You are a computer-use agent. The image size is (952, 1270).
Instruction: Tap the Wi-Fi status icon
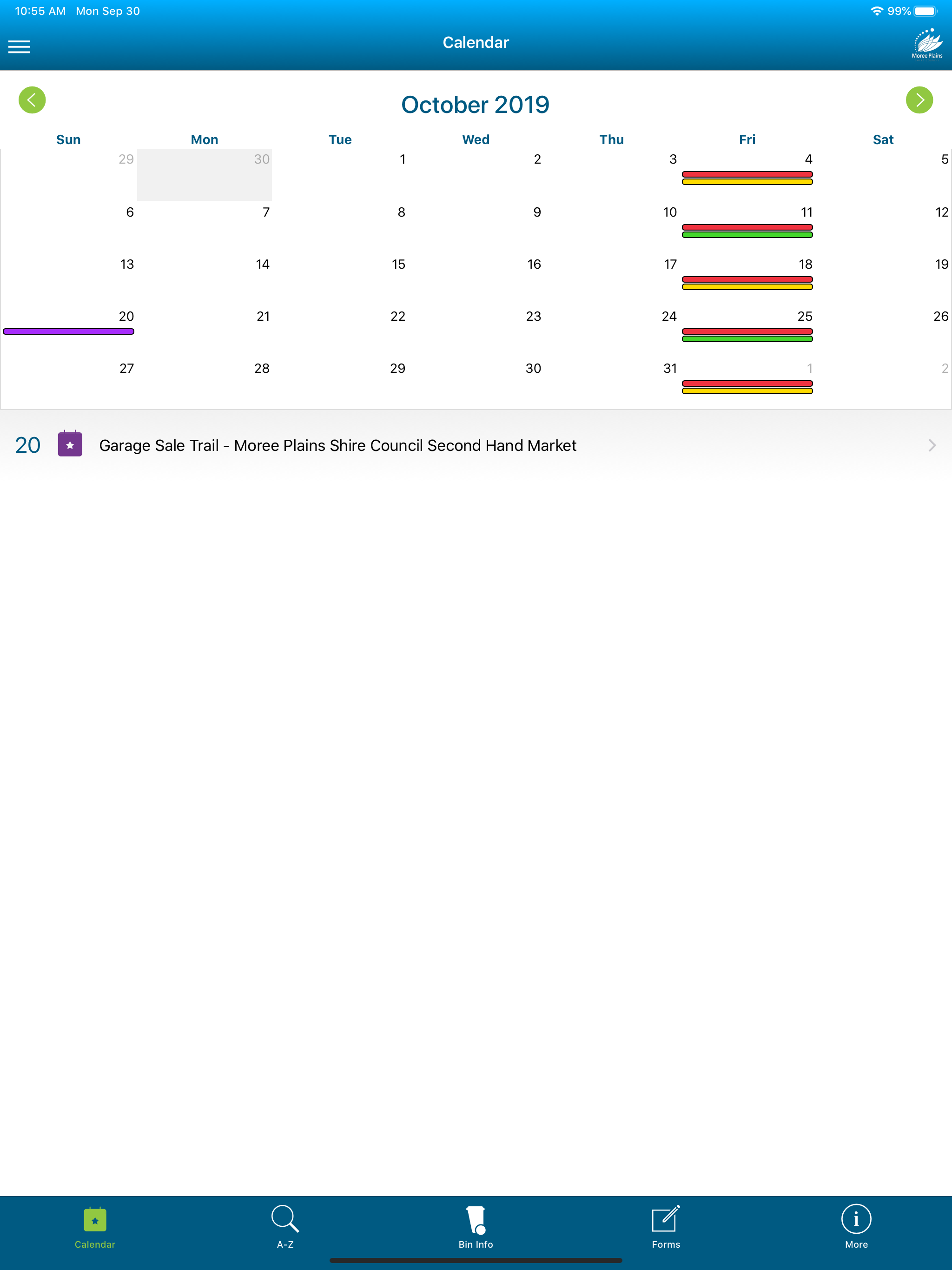(876, 11)
